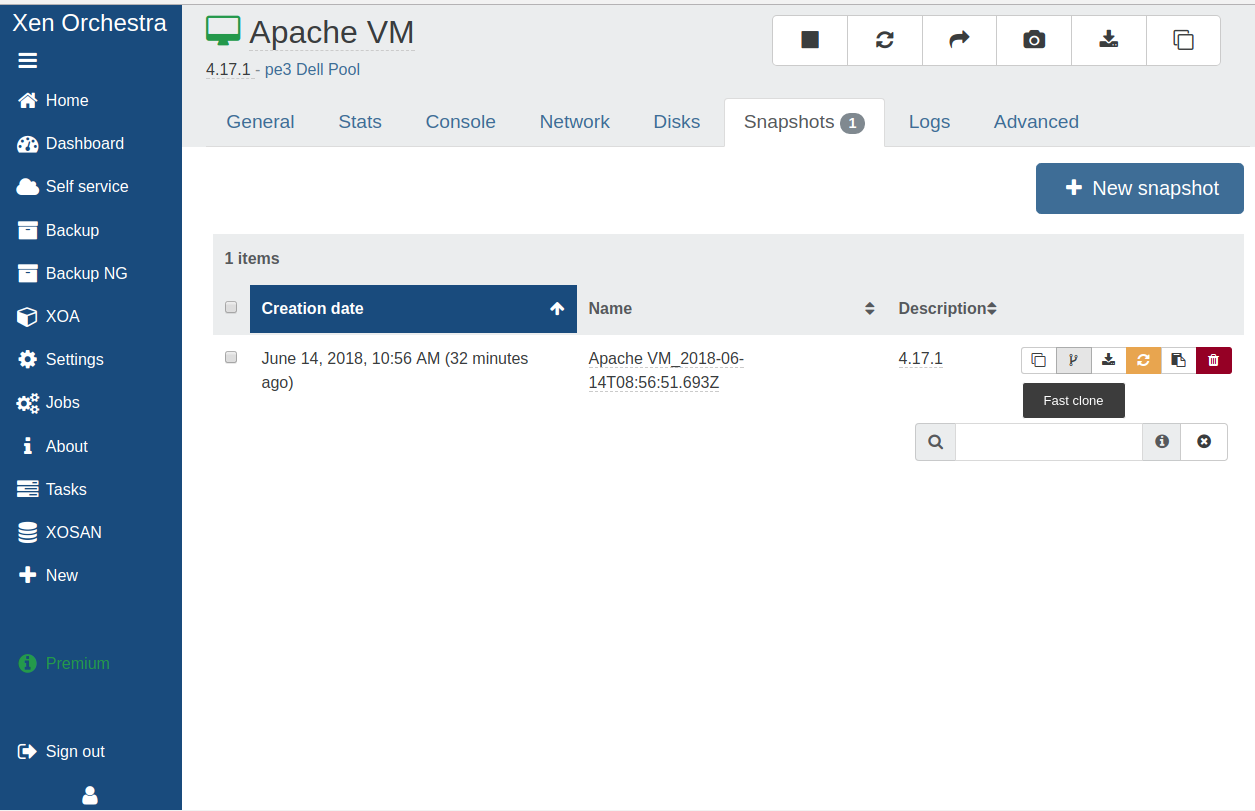Viewport: 1255px width, 811px height.
Task: Export the VM via the download icon
Action: coord(1108,40)
